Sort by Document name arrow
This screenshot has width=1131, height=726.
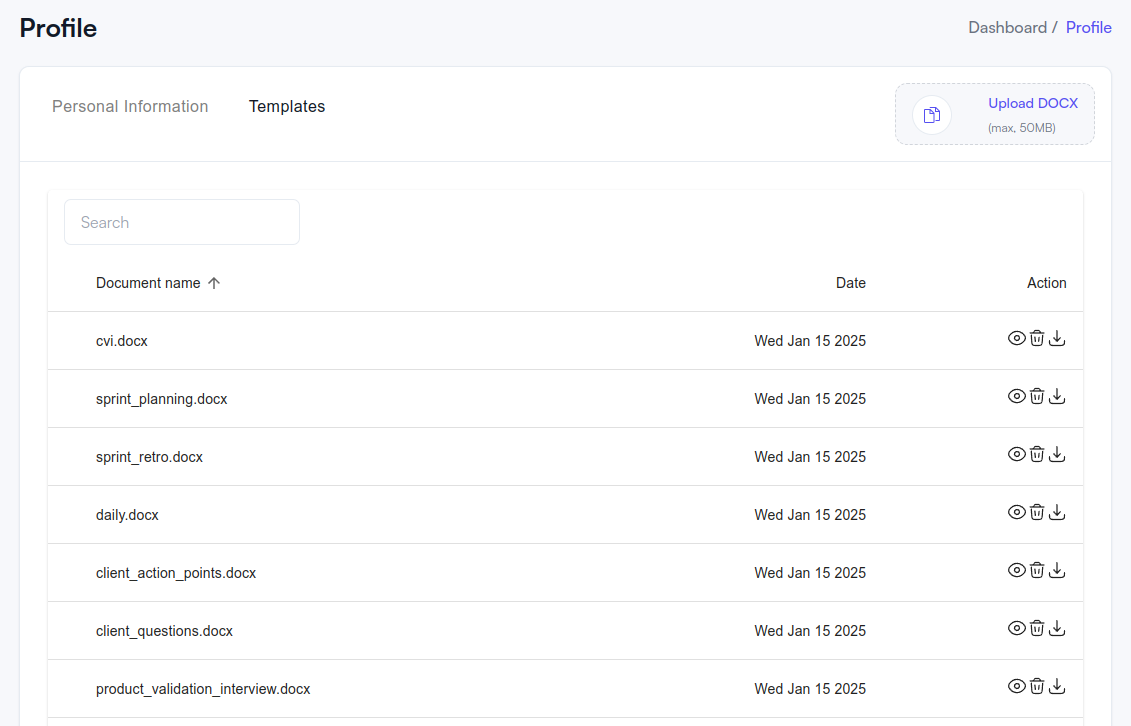[x=214, y=283]
